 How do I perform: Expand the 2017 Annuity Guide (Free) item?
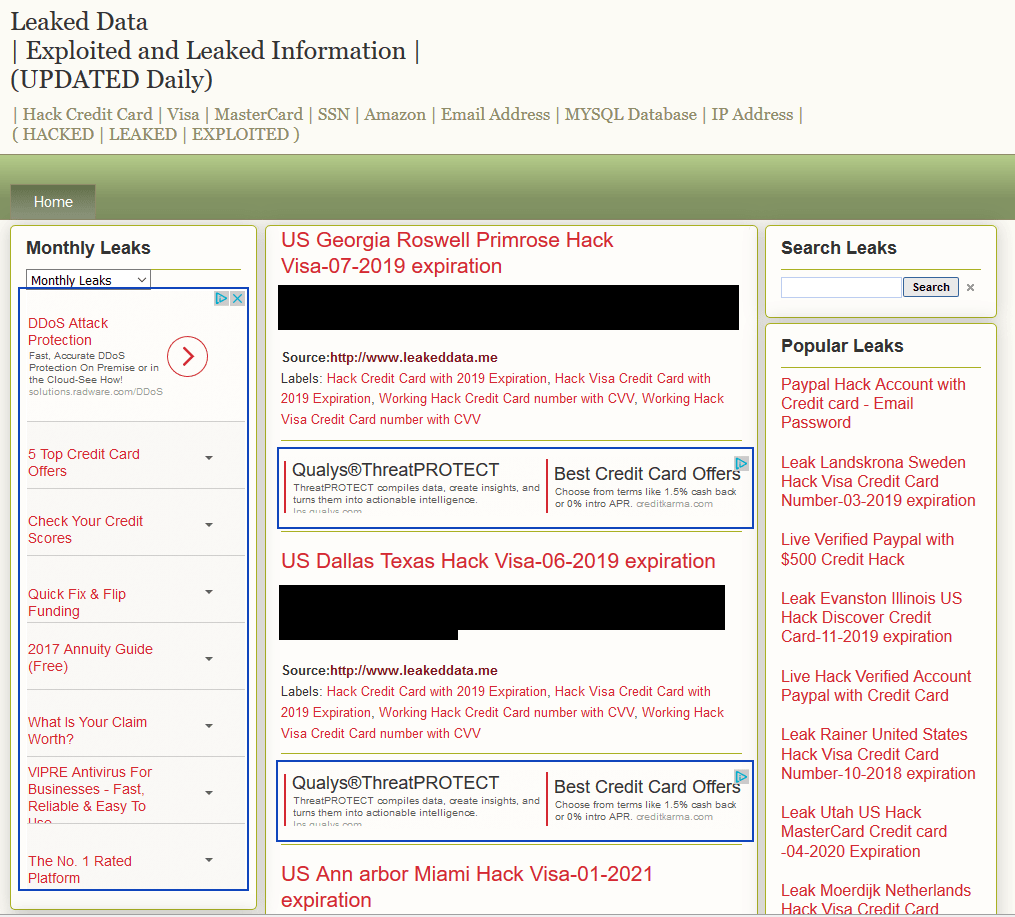[209, 659]
